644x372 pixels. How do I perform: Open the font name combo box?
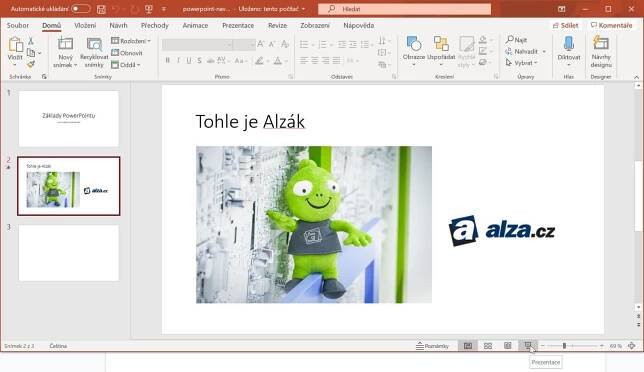tap(198, 44)
